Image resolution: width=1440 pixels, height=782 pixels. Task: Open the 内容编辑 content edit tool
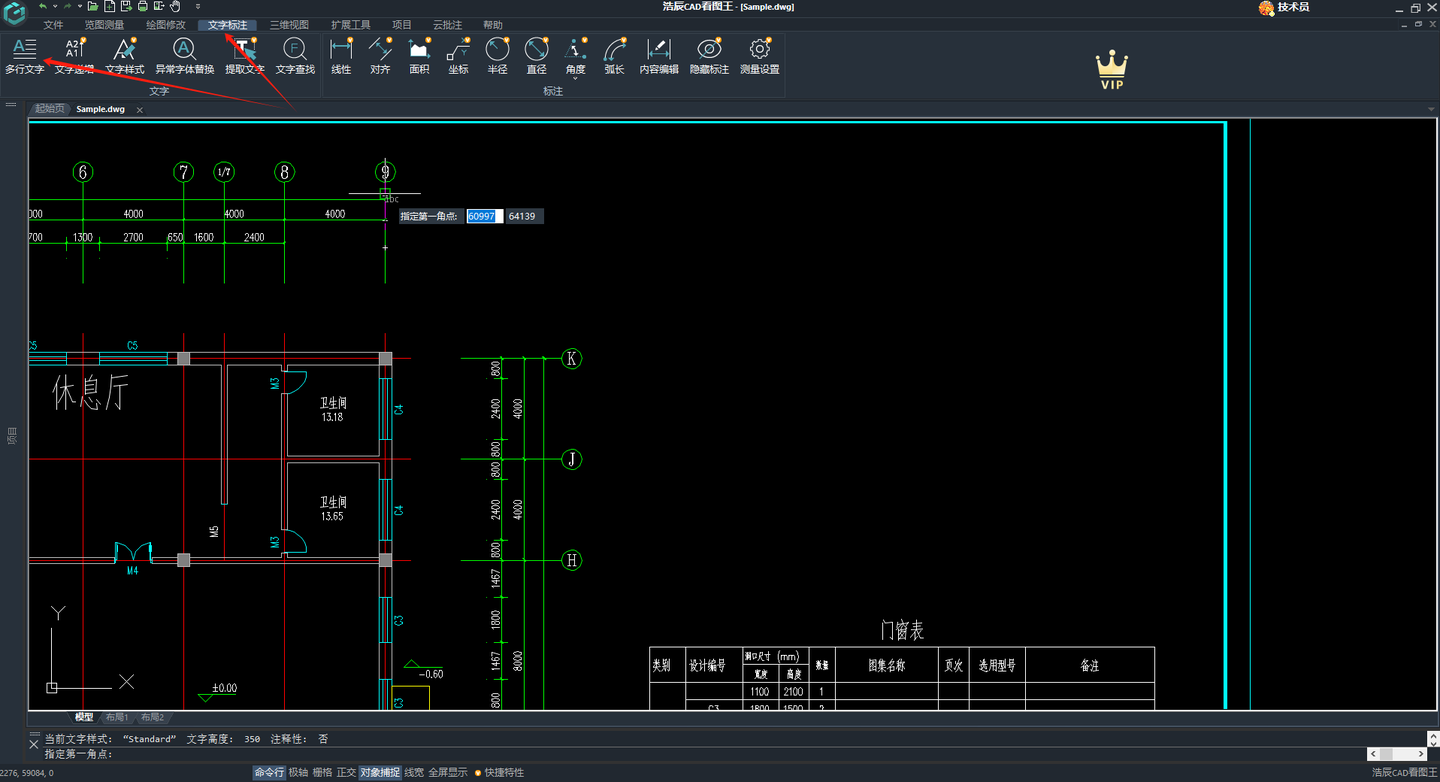pos(659,56)
